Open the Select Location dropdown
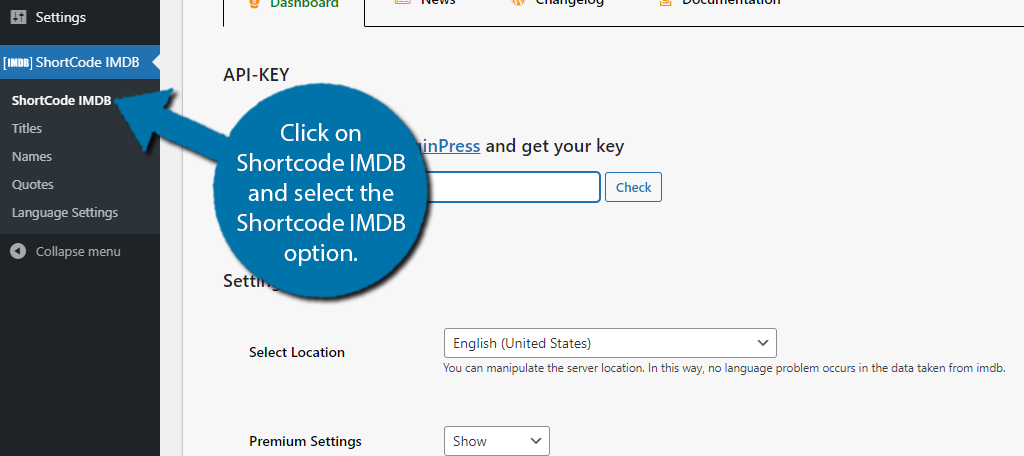The width and height of the screenshot is (1024, 456). point(610,343)
